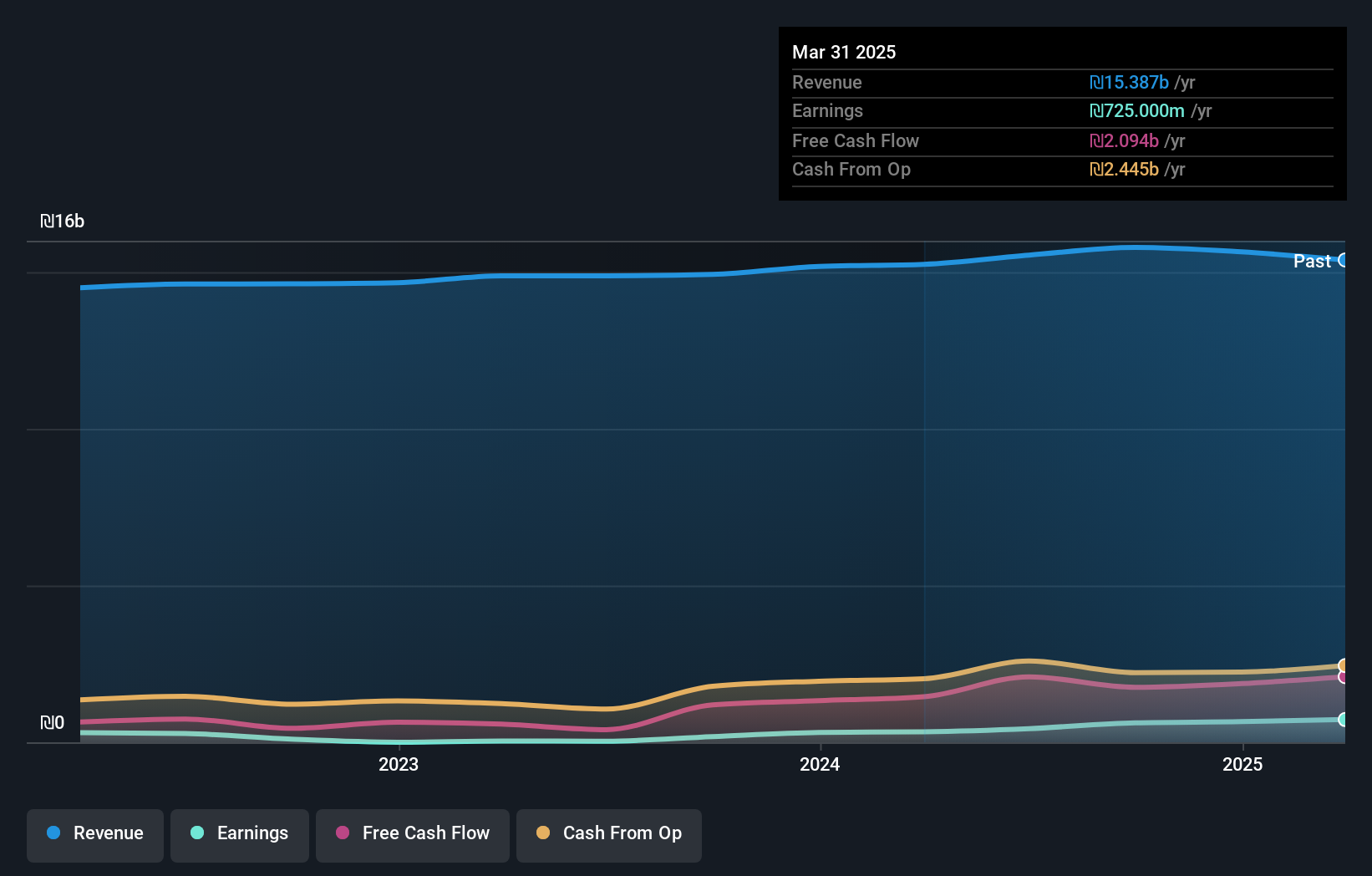Select the 2024 axis label
Viewport: 1372px width, 876px height.
pyautogui.click(x=819, y=764)
